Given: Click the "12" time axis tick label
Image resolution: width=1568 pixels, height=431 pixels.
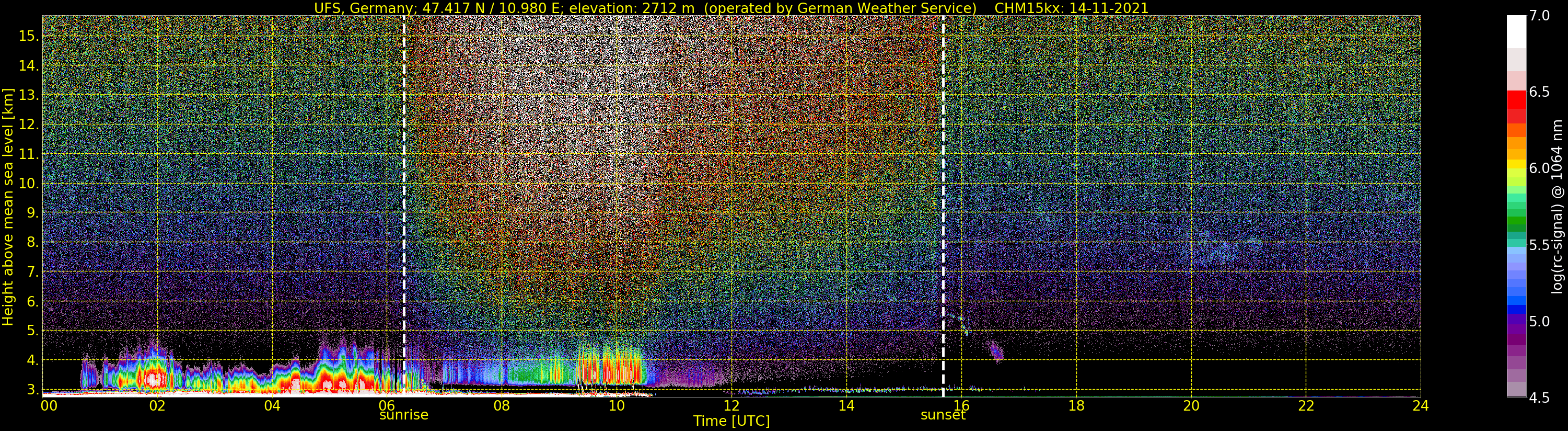Looking at the screenshot, I should [731, 405].
